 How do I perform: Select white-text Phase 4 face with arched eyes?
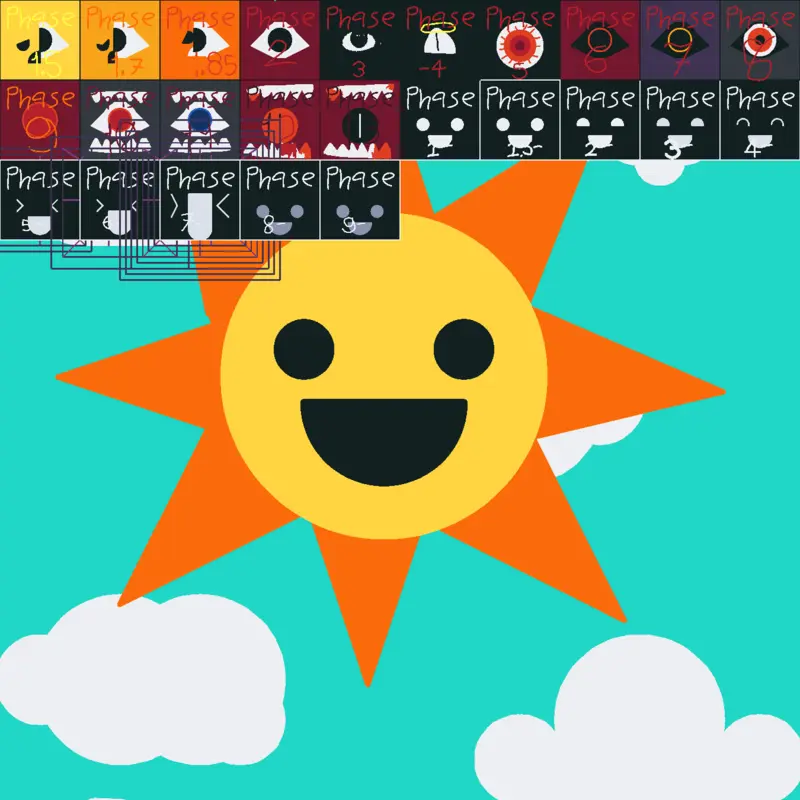[760, 120]
